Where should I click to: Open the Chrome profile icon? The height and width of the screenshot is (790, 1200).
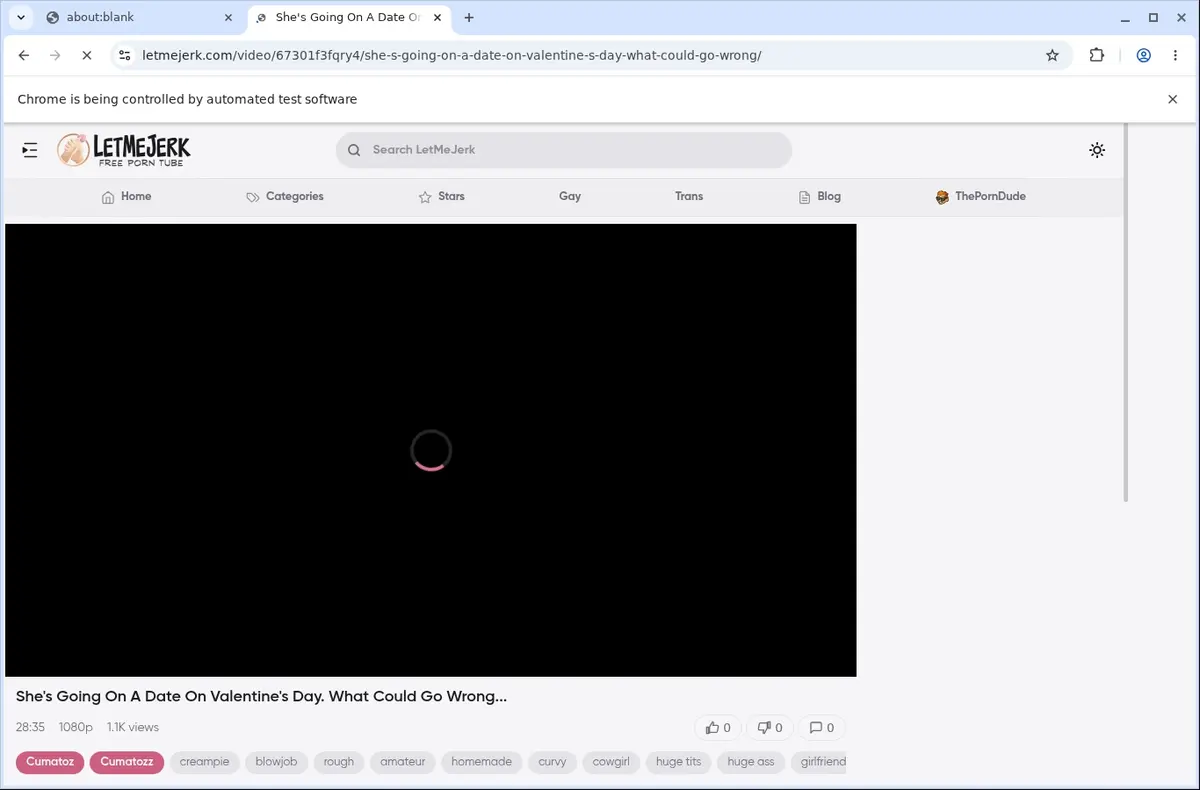[x=1144, y=55]
